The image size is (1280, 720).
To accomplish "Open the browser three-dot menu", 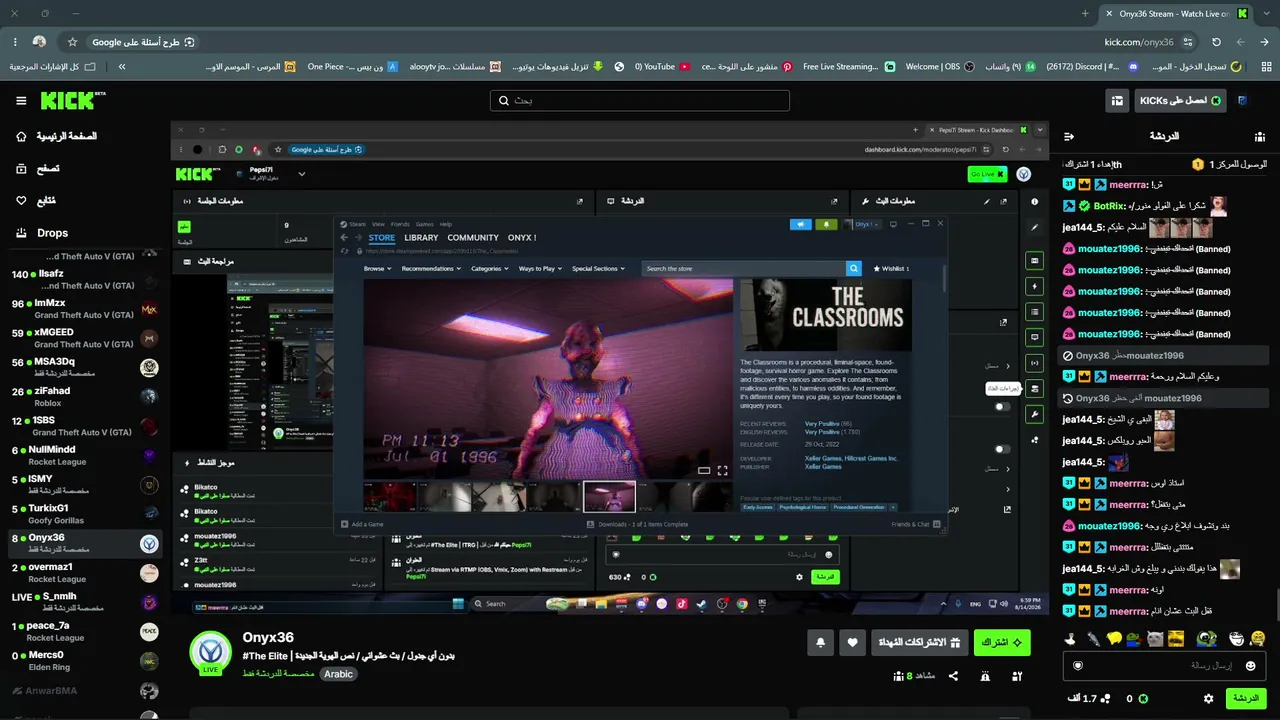I will coord(15,42).
